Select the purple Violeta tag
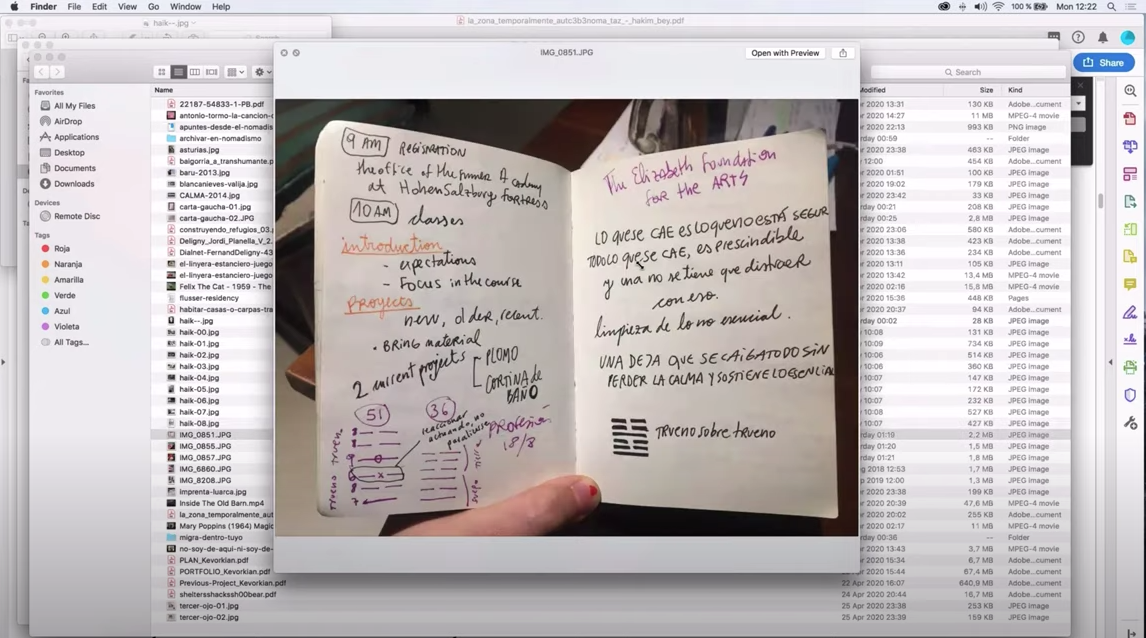 [66, 327]
